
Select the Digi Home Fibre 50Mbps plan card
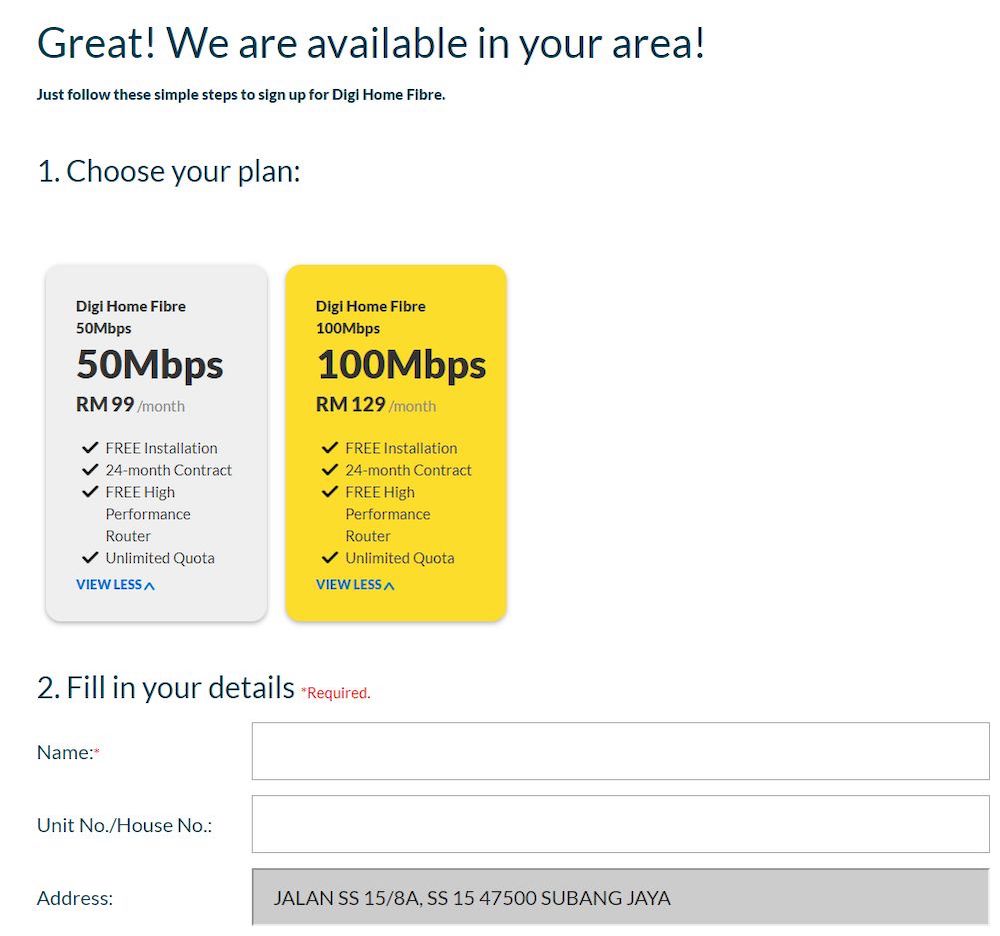pyautogui.click(x=156, y=443)
